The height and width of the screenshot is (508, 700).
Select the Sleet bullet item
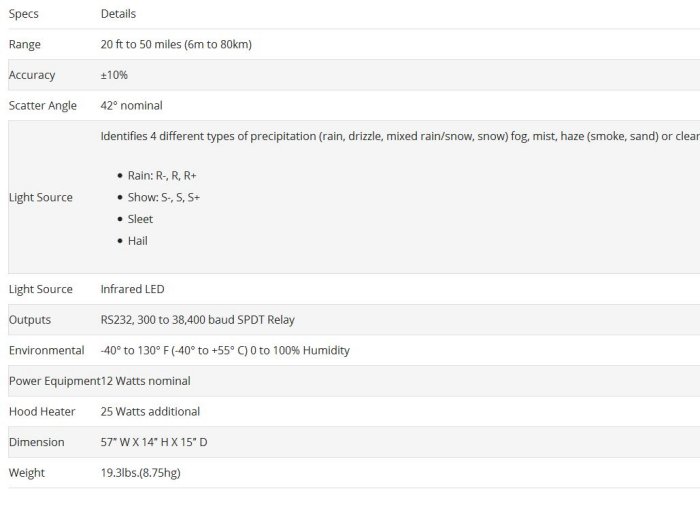coord(140,219)
